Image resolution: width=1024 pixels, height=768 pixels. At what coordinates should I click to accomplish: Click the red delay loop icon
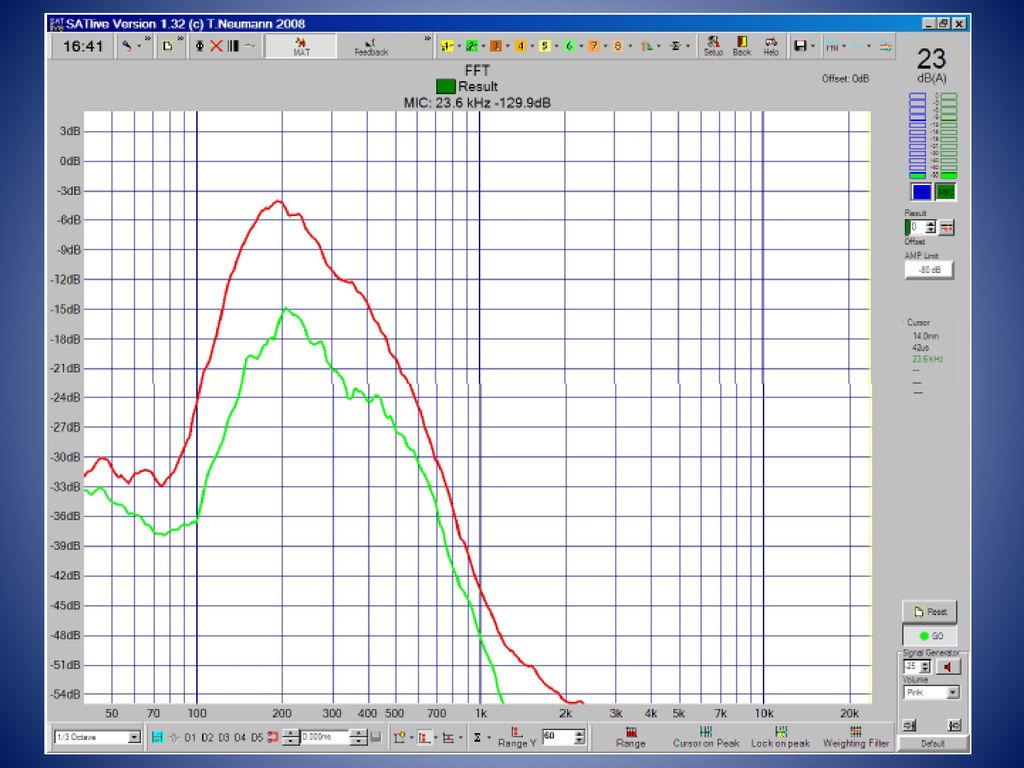[x=273, y=737]
